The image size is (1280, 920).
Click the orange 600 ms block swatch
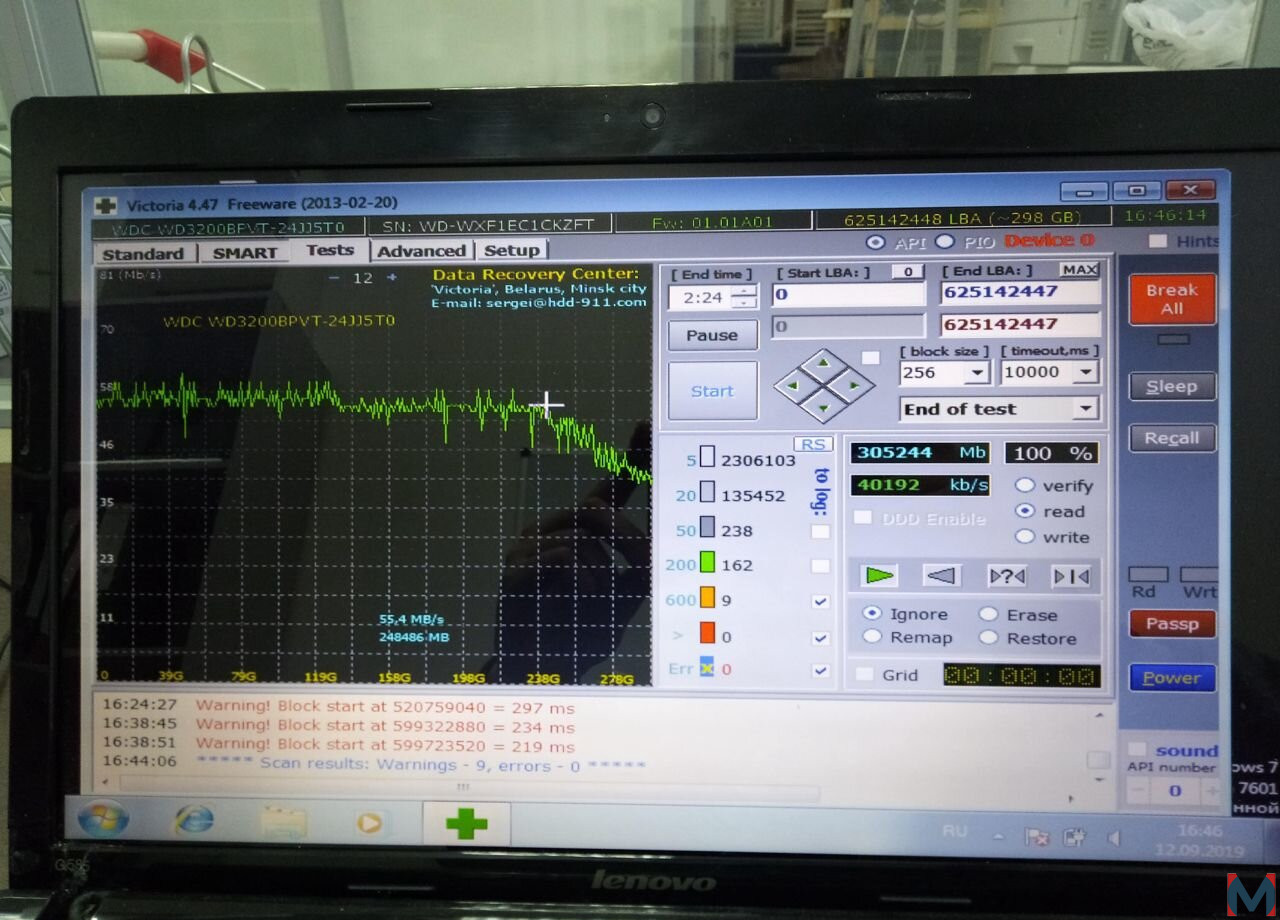pyautogui.click(x=707, y=600)
